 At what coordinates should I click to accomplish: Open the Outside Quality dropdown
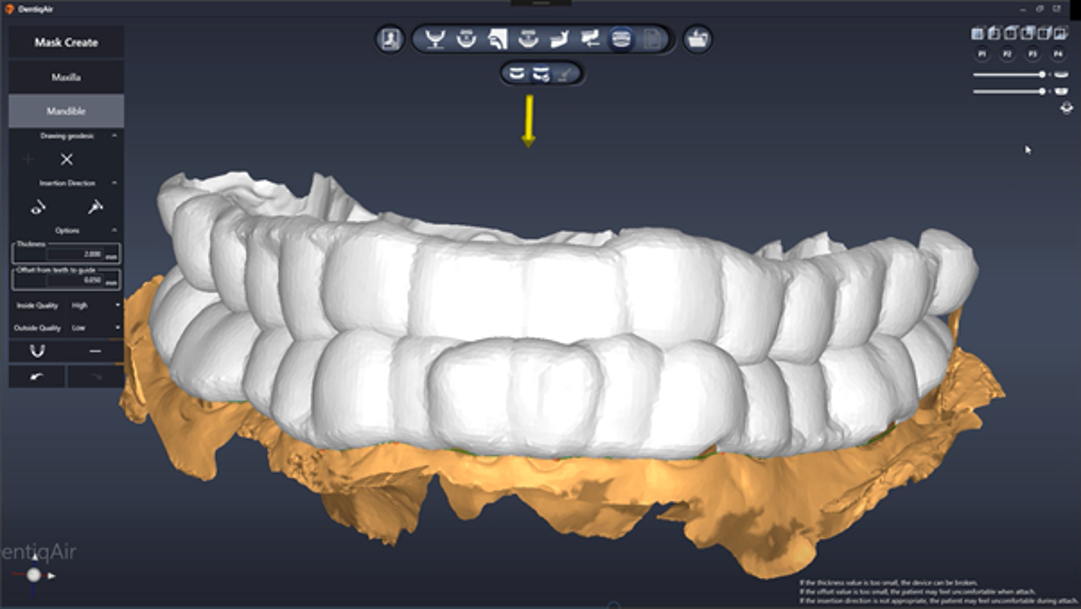tap(94, 327)
